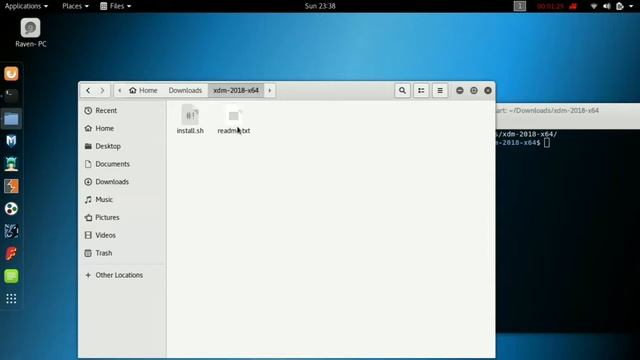Open the Files dock icon
Viewport: 640px width, 360px height.
[11, 119]
